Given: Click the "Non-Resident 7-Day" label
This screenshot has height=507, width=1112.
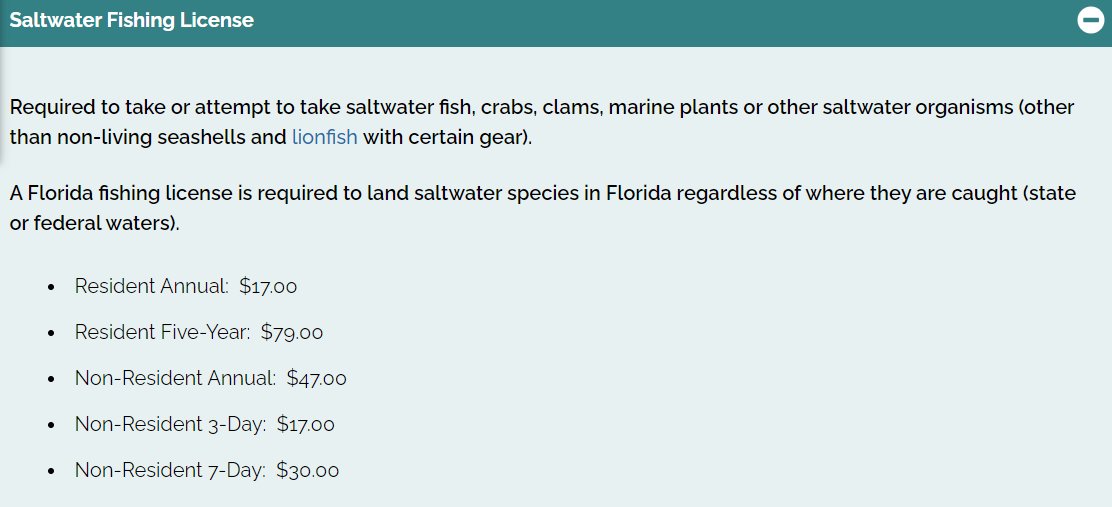Looking at the screenshot, I should [170, 470].
